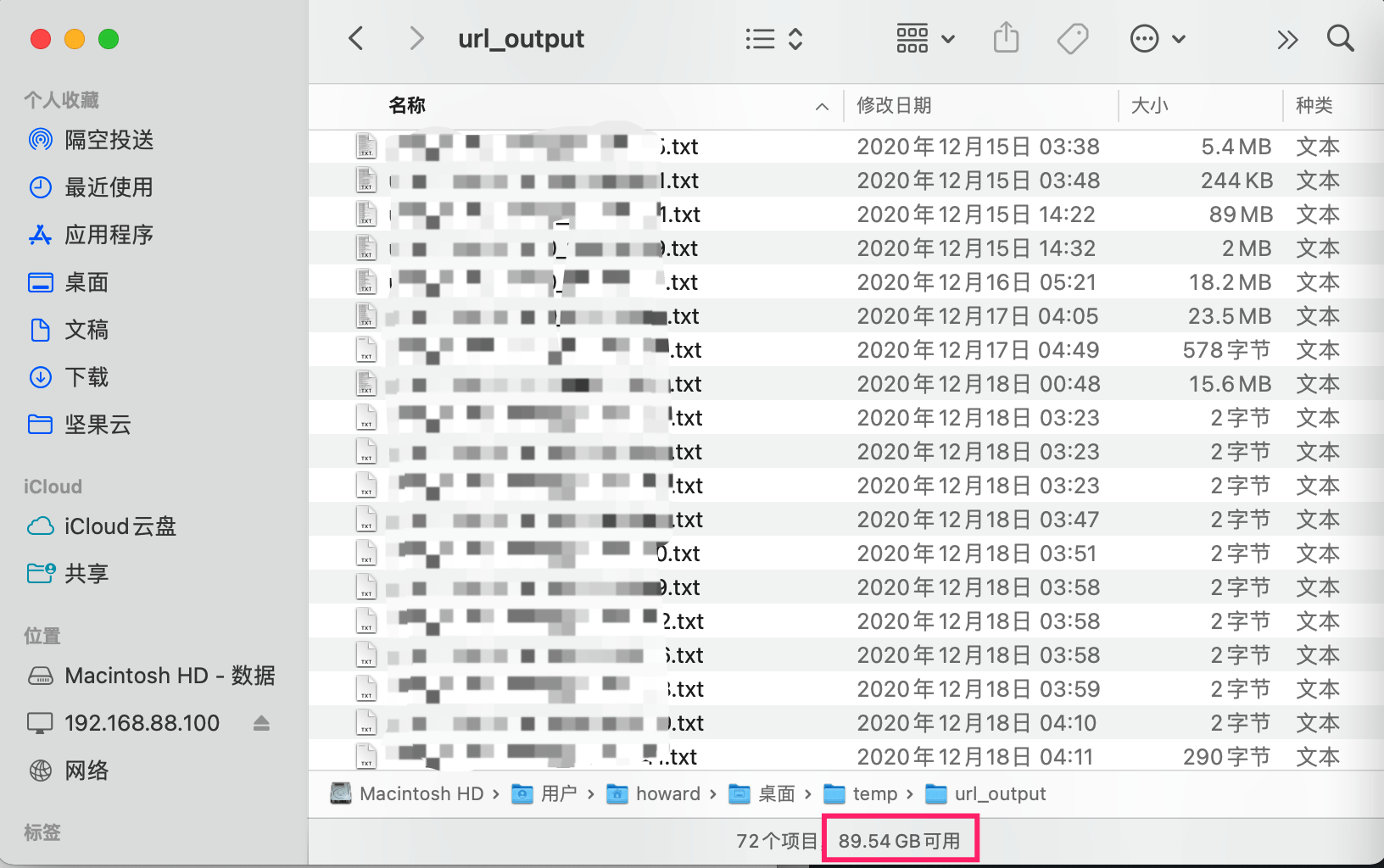Open 下载 in the sidebar
This screenshot has width=1384, height=868.
click(x=69, y=377)
